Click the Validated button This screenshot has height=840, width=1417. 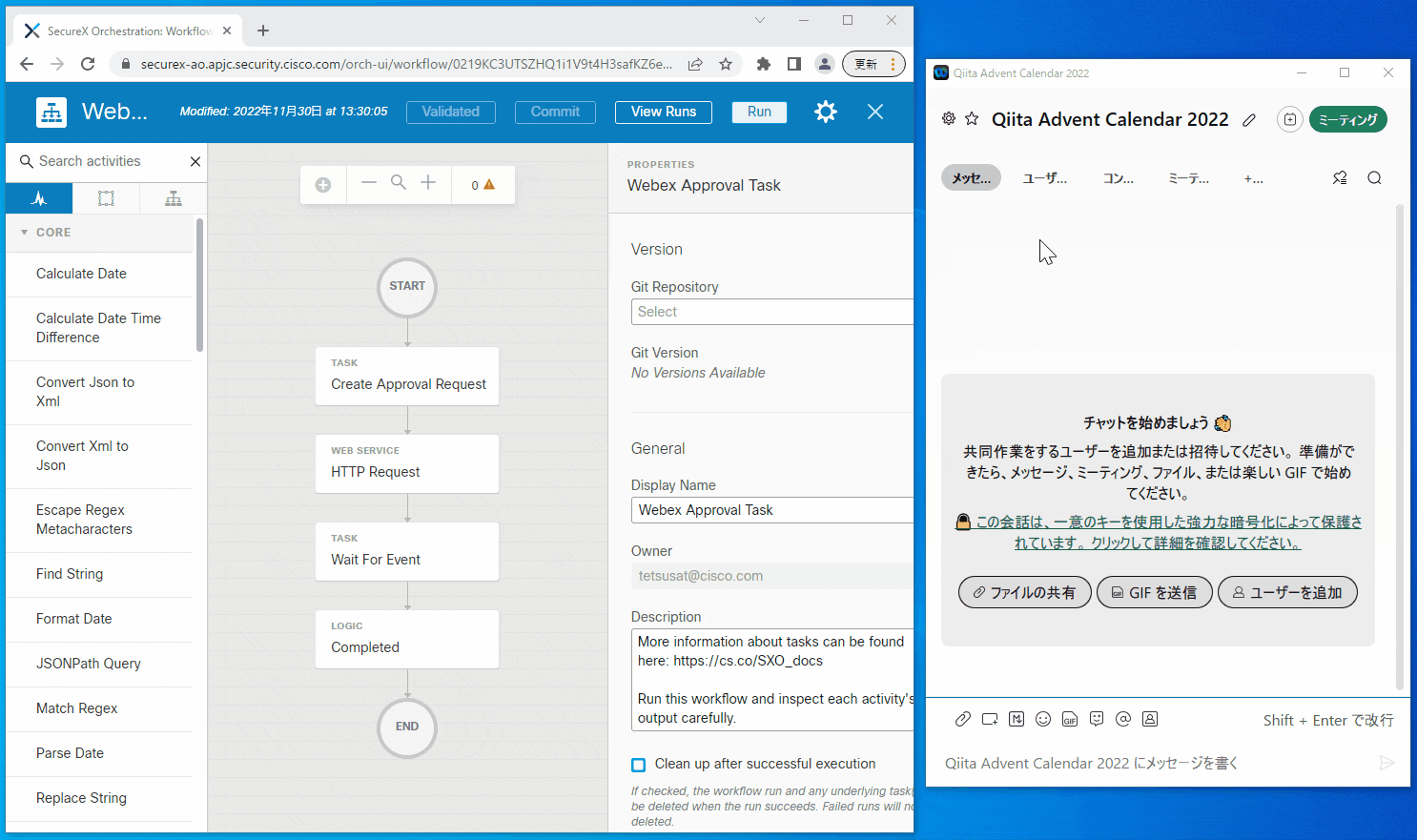click(x=450, y=112)
